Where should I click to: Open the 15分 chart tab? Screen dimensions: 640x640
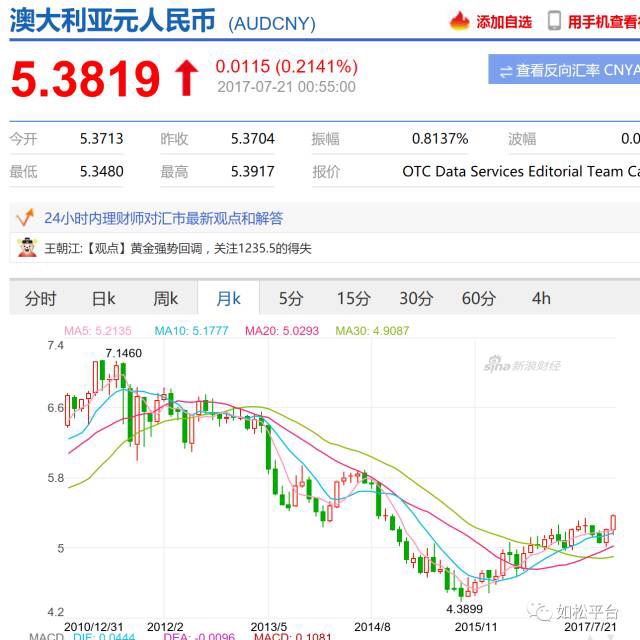[353, 298]
